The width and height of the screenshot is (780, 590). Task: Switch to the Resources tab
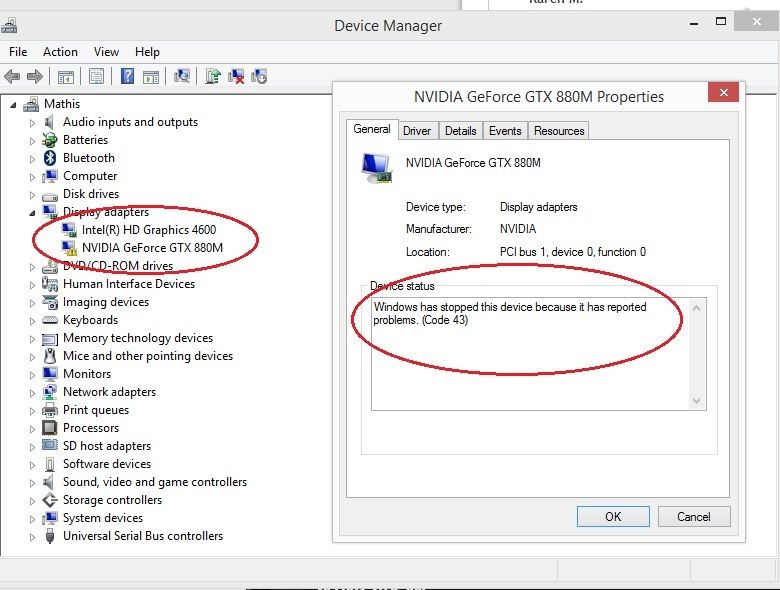559,131
